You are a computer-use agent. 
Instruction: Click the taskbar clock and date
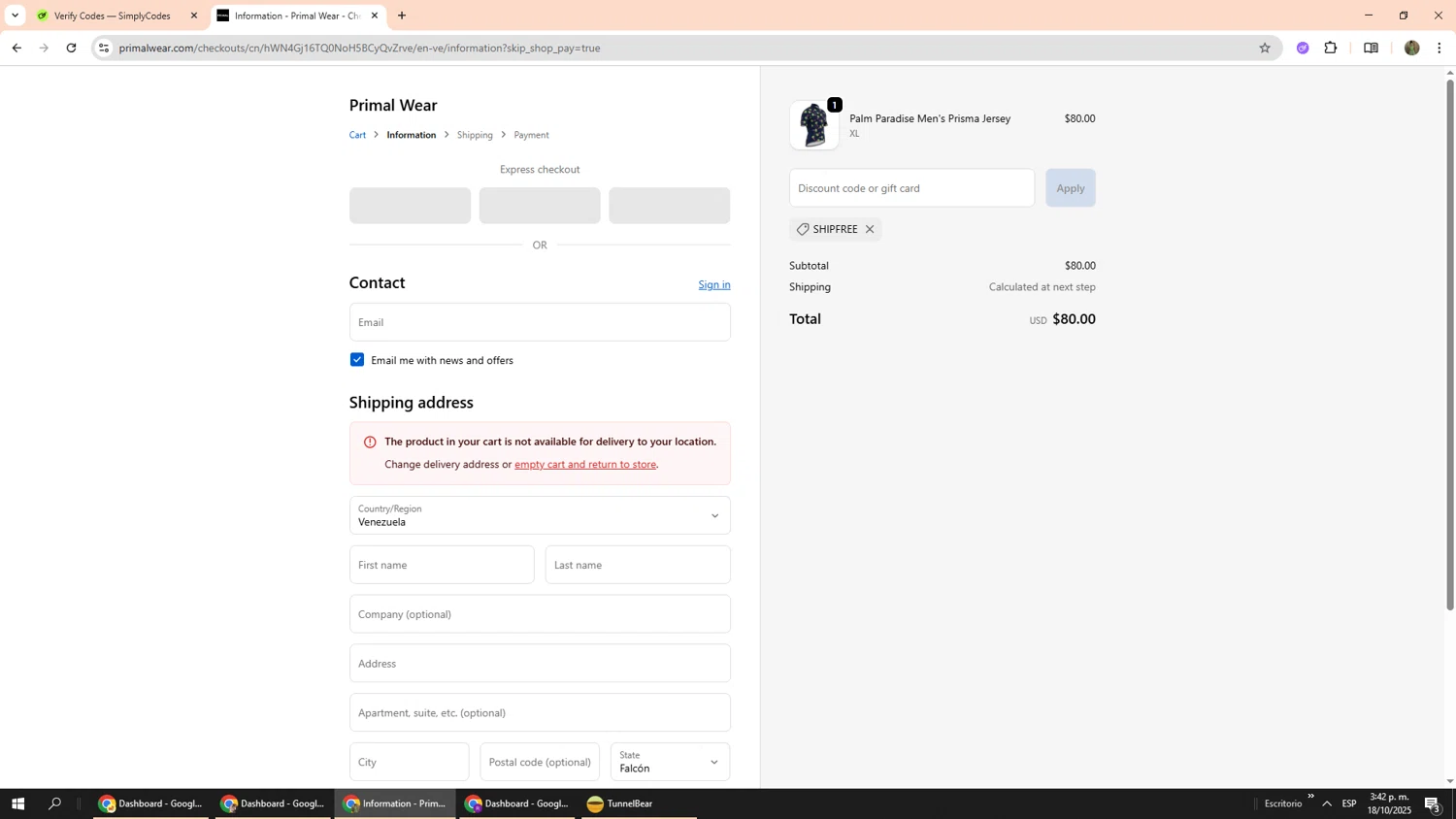pos(1389,803)
